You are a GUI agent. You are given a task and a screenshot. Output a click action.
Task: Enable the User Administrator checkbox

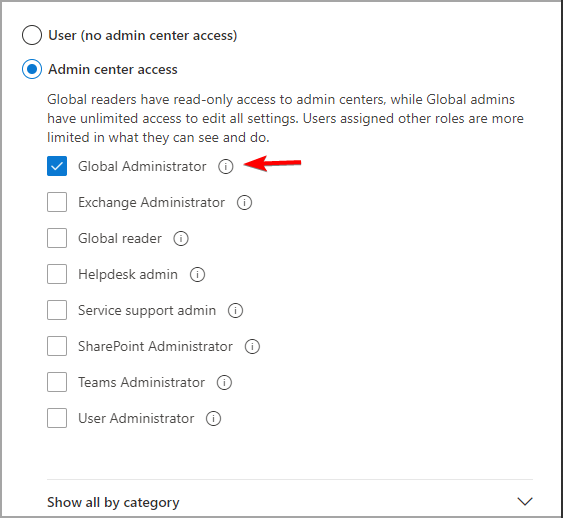click(57, 418)
